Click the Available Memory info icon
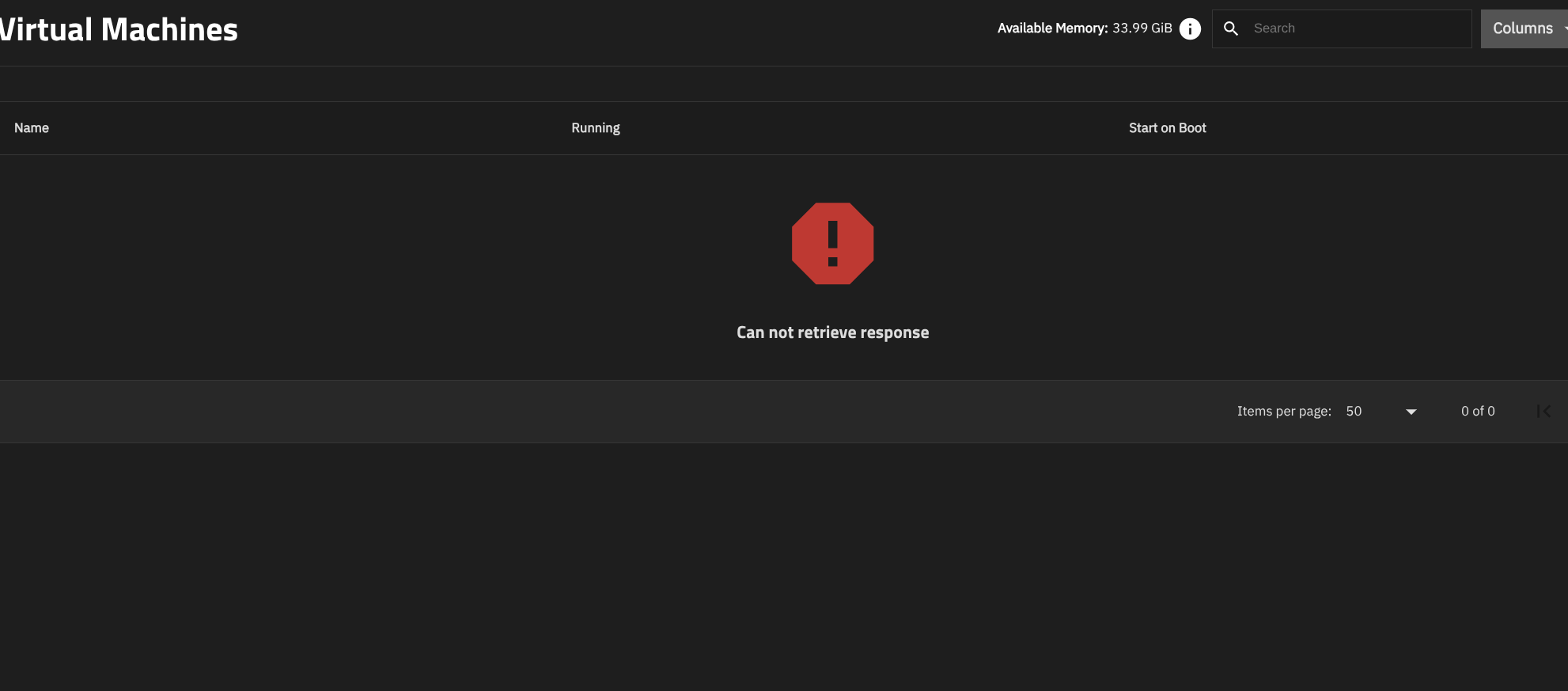Viewport: 1568px width, 691px height. click(1190, 28)
